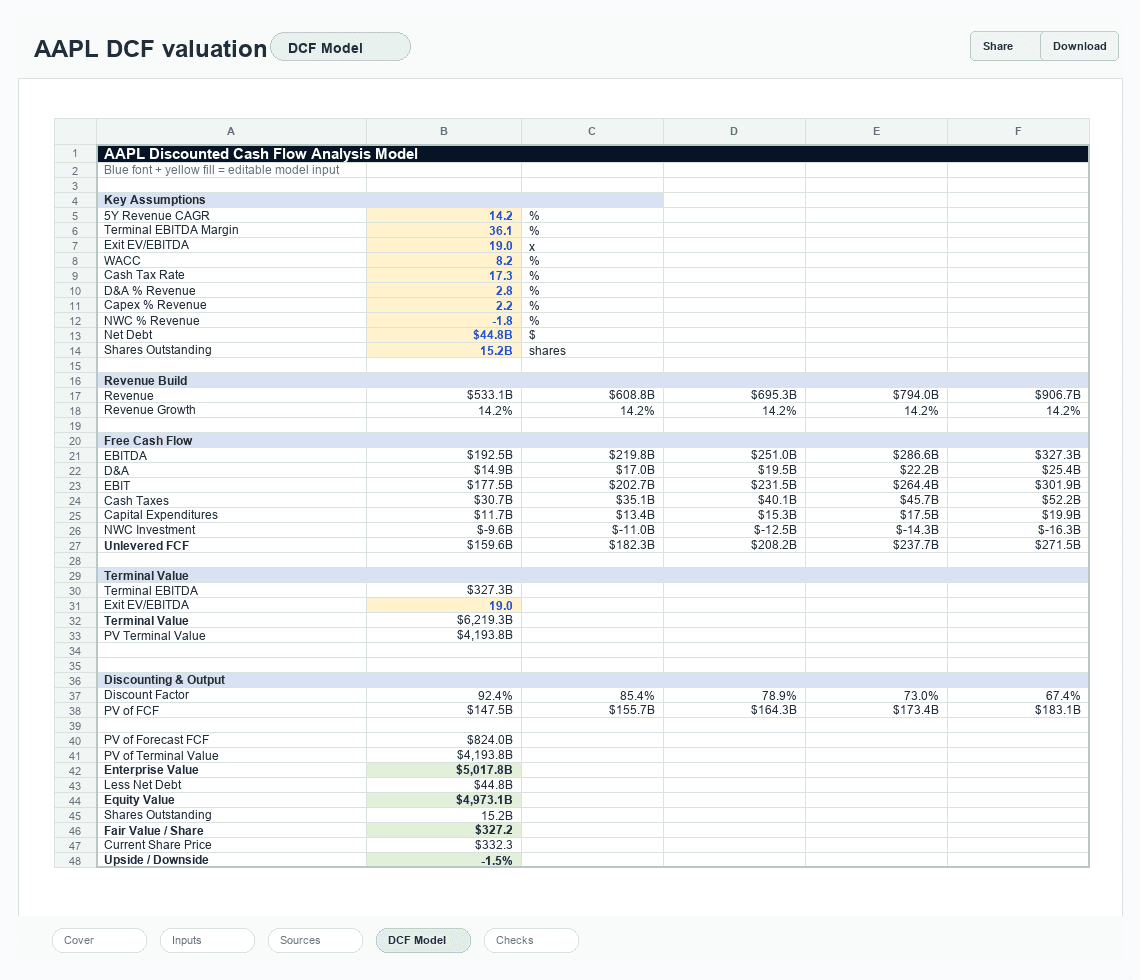
Task: Select row 27 header
Action: point(75,546)
